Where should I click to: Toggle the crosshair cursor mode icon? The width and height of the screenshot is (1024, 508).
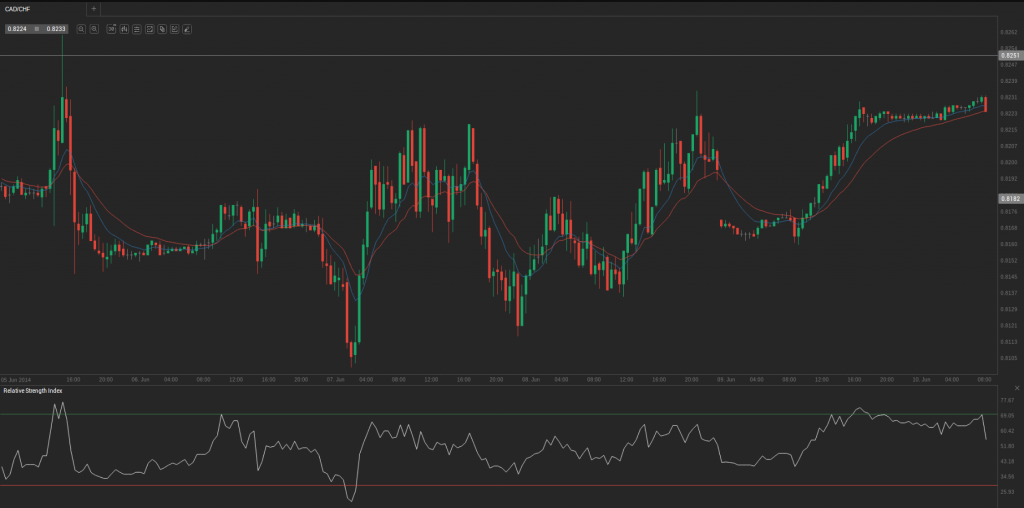point(111,29)
